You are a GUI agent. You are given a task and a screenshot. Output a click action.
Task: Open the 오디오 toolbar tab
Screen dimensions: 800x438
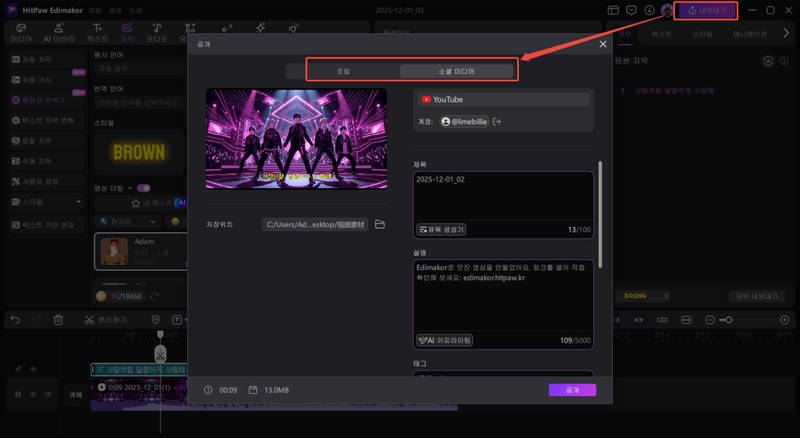coord(157,33)
